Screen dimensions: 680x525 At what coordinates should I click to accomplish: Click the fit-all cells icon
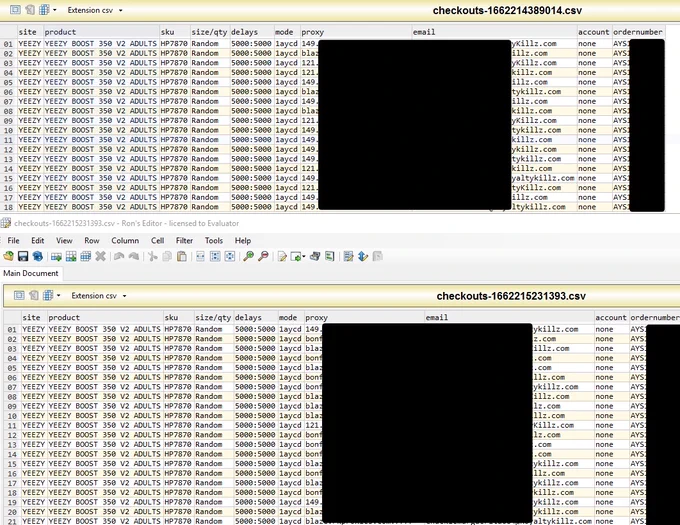(230, 256)
